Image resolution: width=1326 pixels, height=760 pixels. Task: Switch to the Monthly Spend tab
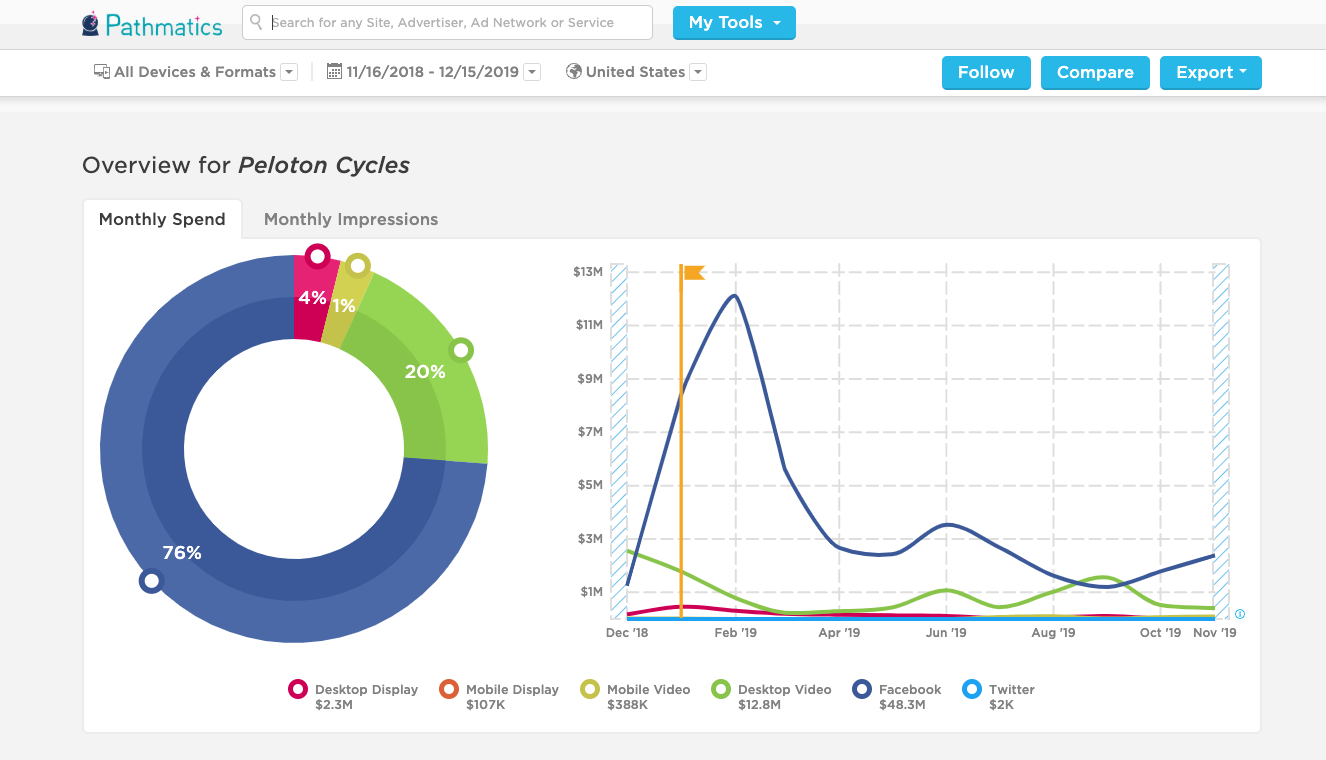pos(162,219)
